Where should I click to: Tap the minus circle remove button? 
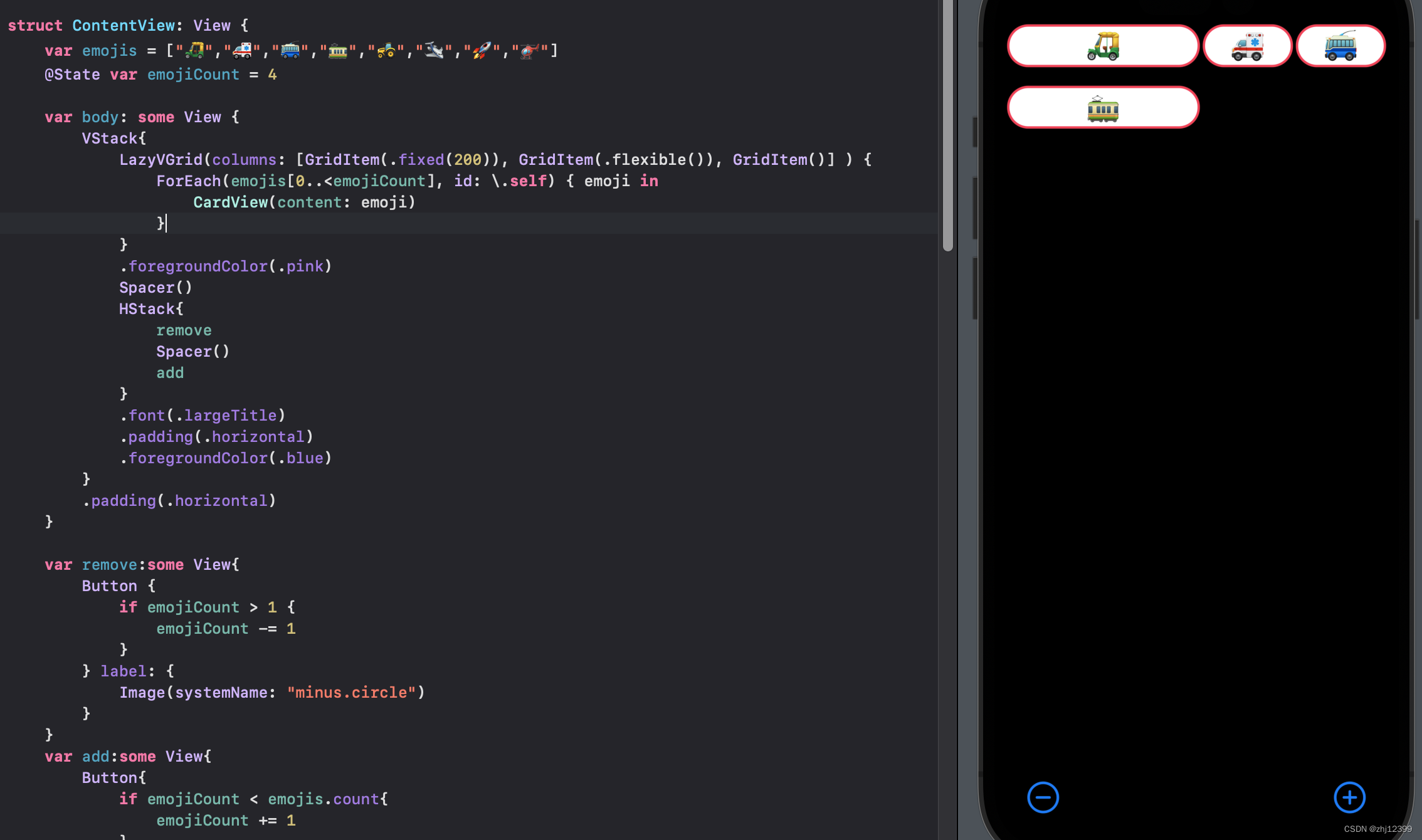pyautogui.click(x=1043, y=797)
